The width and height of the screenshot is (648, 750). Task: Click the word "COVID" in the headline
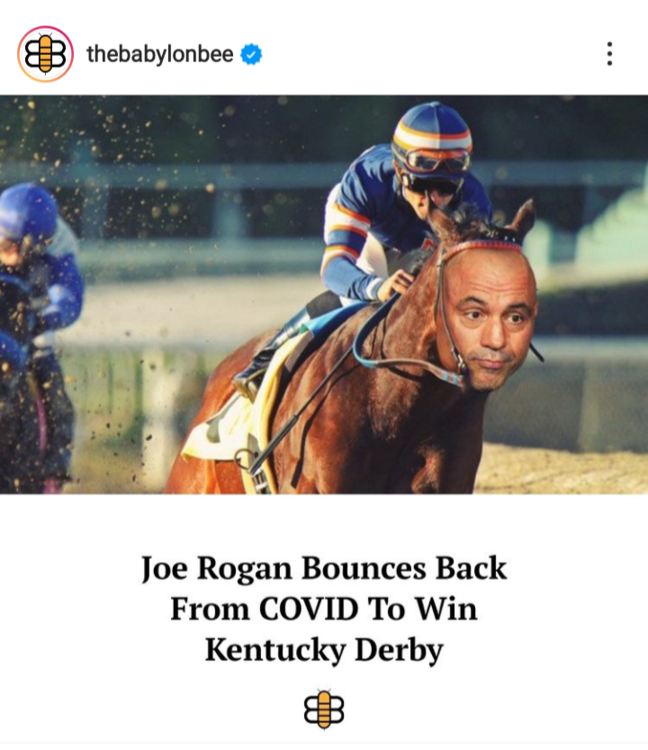pos(308,609)
